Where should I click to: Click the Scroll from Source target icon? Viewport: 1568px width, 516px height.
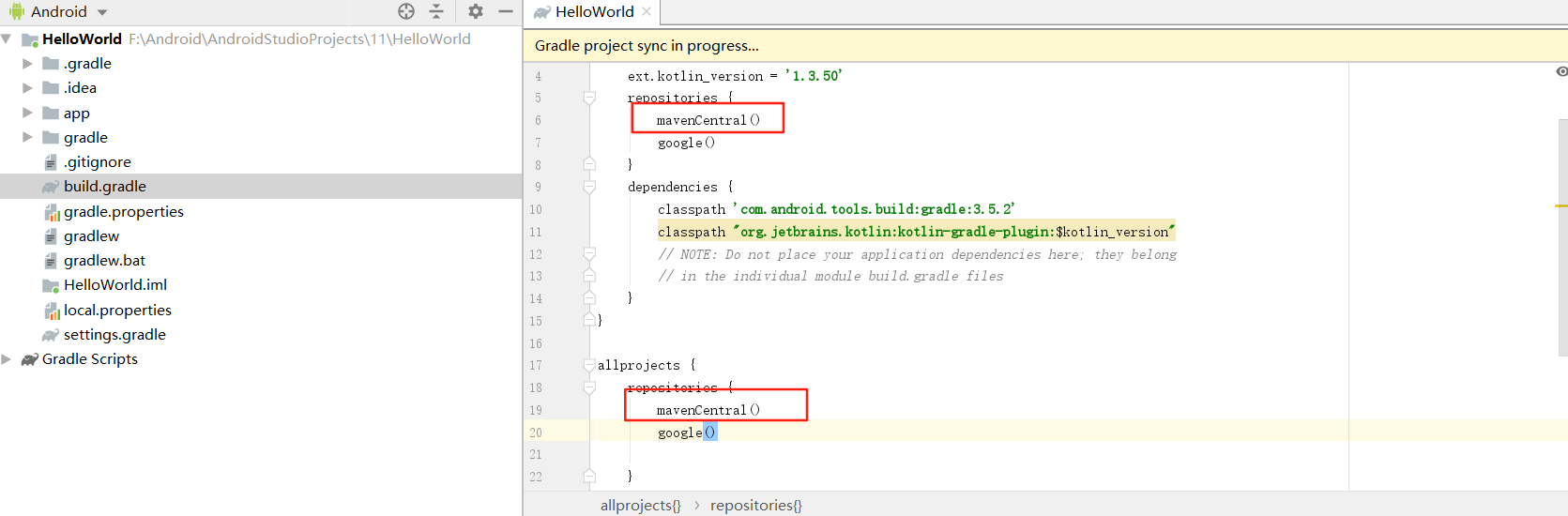[406, 11]
